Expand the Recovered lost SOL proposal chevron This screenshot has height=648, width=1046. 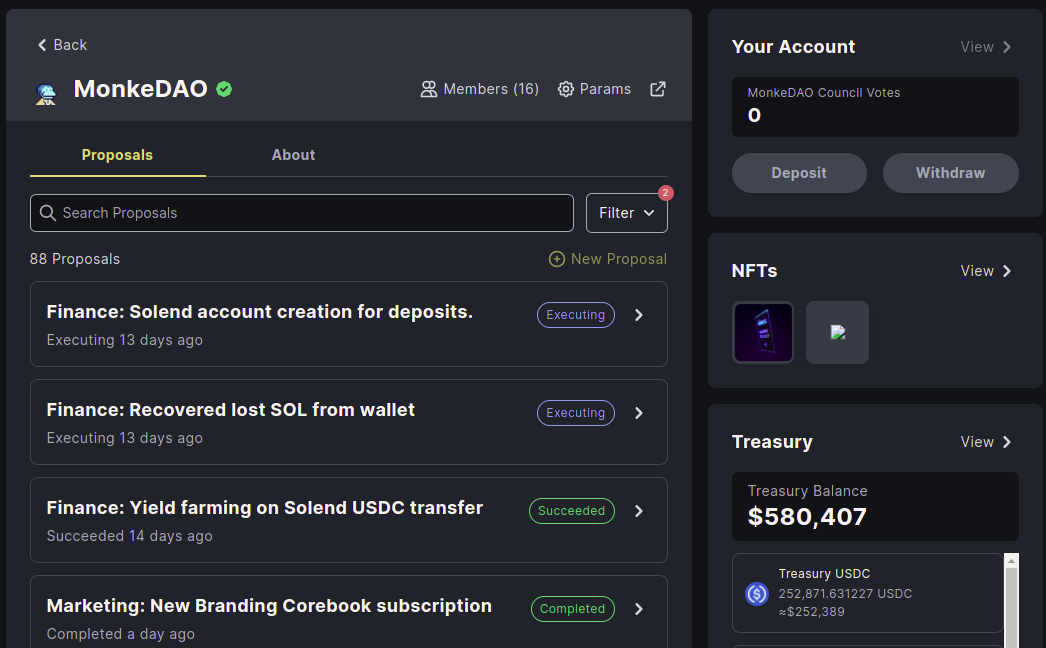(x=639, y=413)
